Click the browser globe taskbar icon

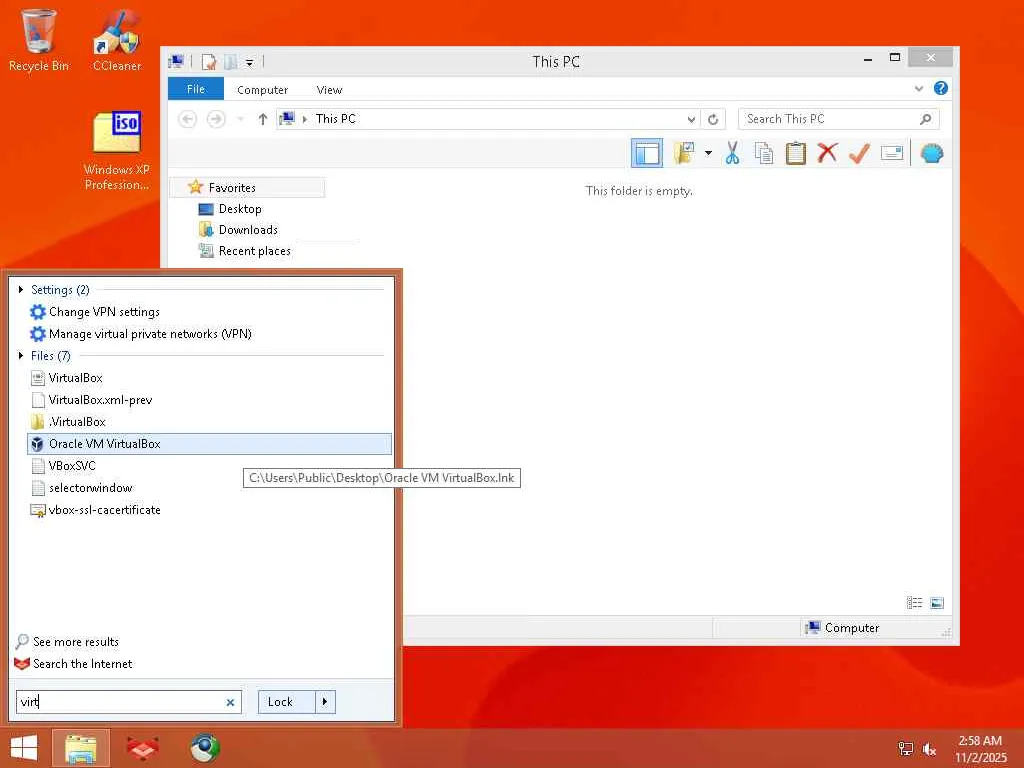pyautogui.click(x=204, y=748)
